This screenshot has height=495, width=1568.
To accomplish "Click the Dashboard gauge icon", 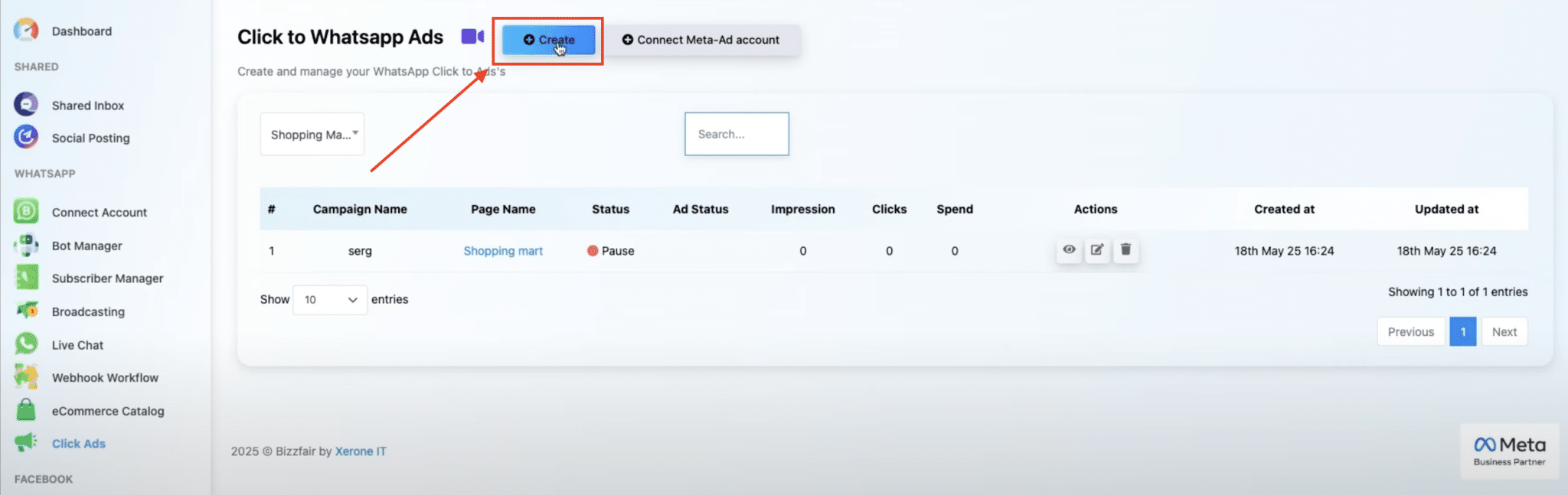I will tap(26, 31).
